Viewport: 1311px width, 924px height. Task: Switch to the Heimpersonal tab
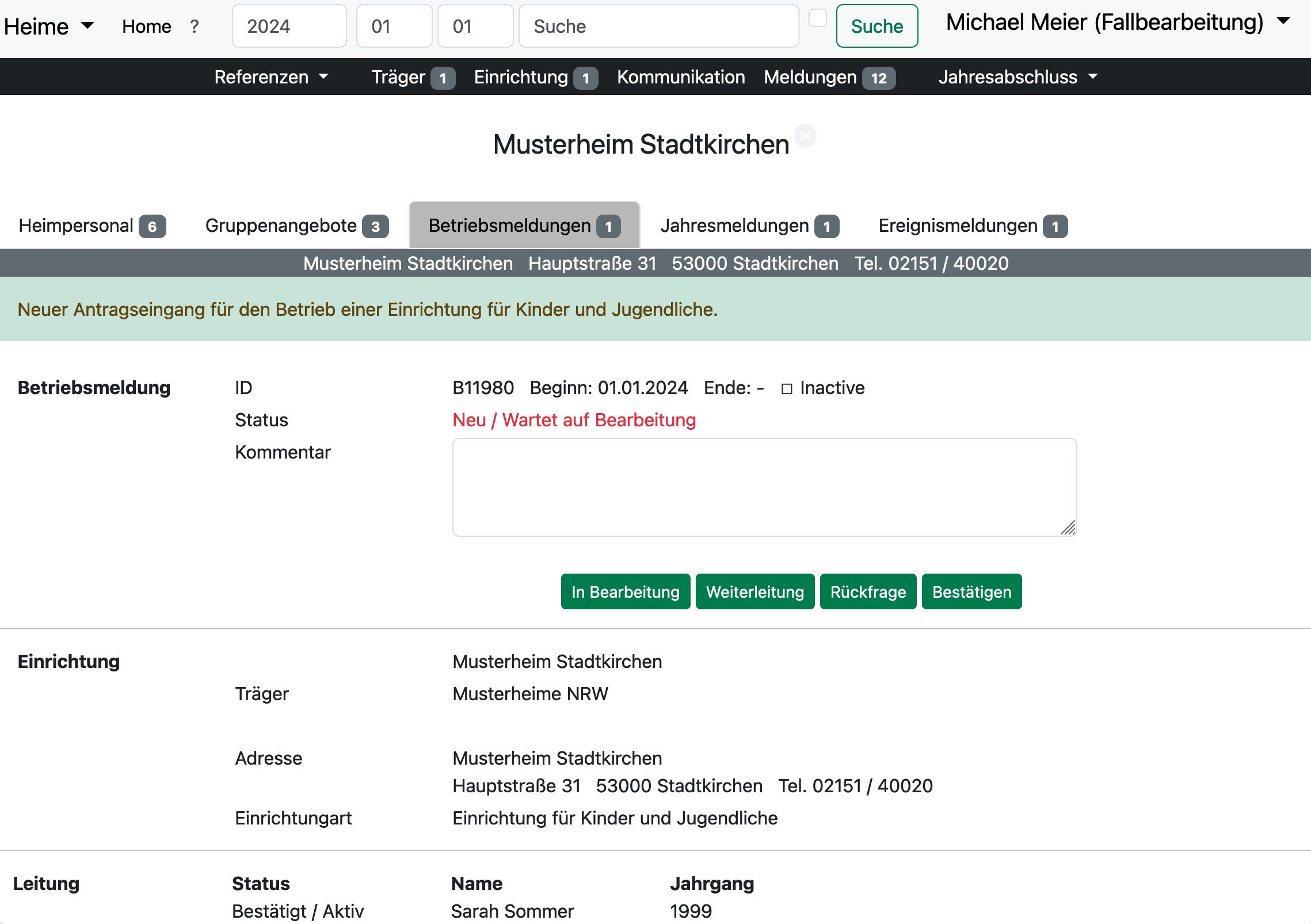pos(92,226)
